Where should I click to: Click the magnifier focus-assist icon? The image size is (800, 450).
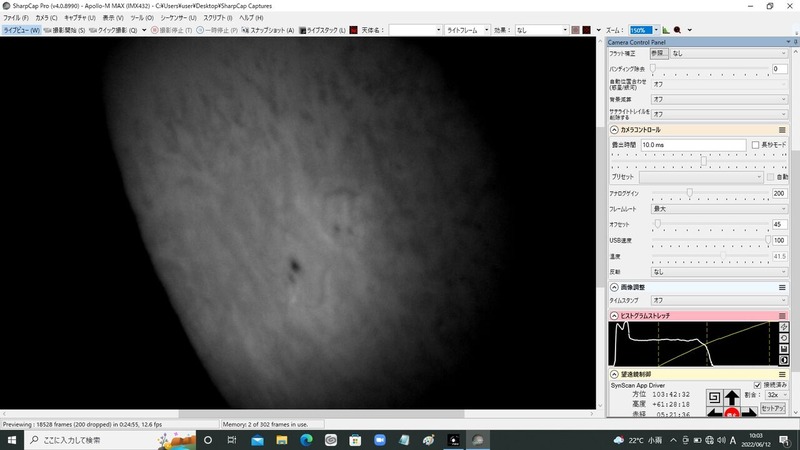678,30
